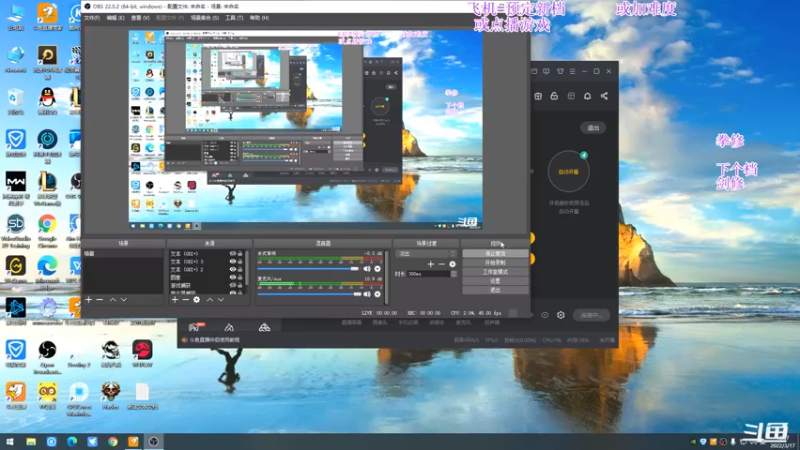
Task: Click the 自动开播 circle in the Douyu panel
Action: [x=568, y=171]
